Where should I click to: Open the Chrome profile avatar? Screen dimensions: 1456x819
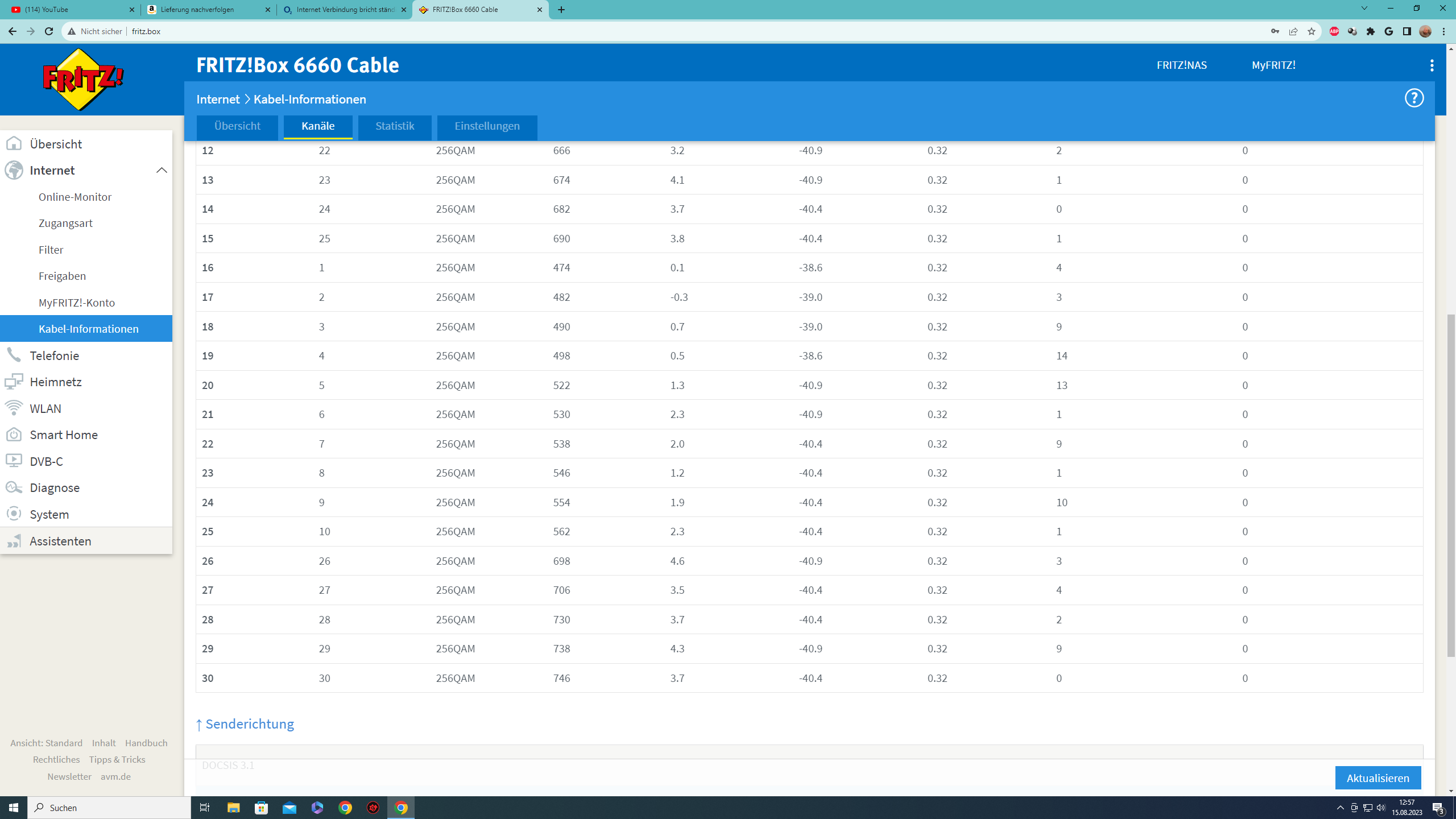click(1425, 31)
